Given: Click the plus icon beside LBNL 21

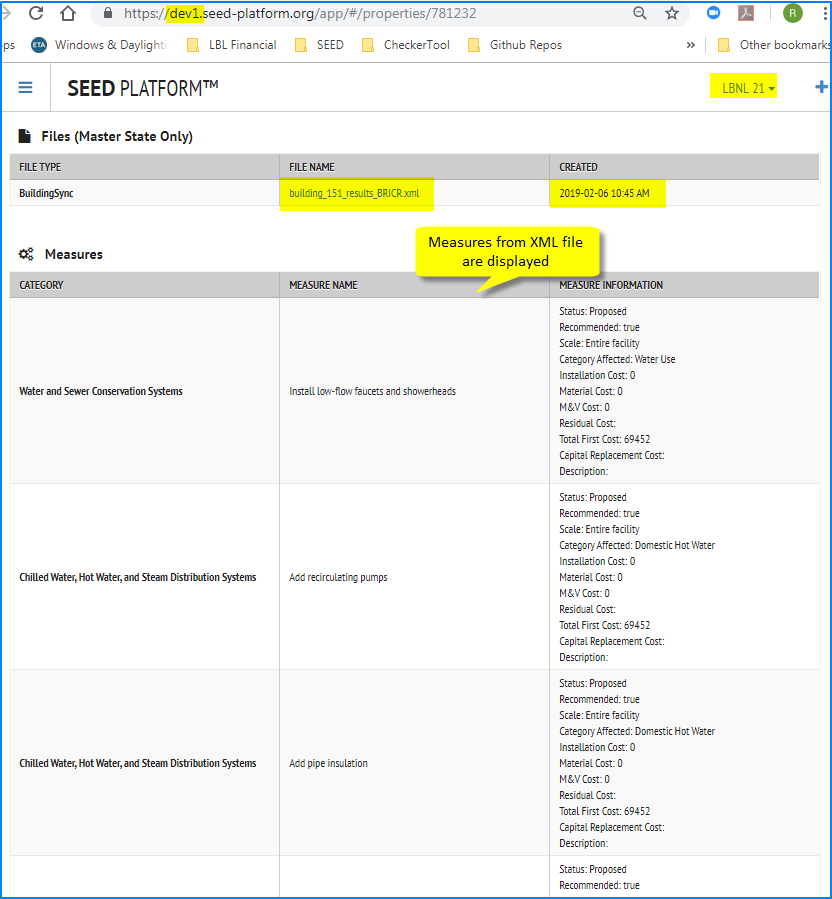Looking at the screenshot, I should (x=820, y=87).
